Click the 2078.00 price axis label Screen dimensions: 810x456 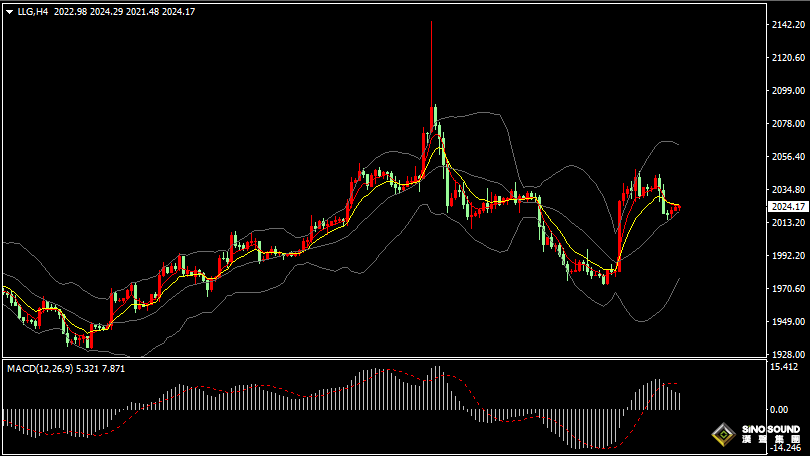point(788,123)
